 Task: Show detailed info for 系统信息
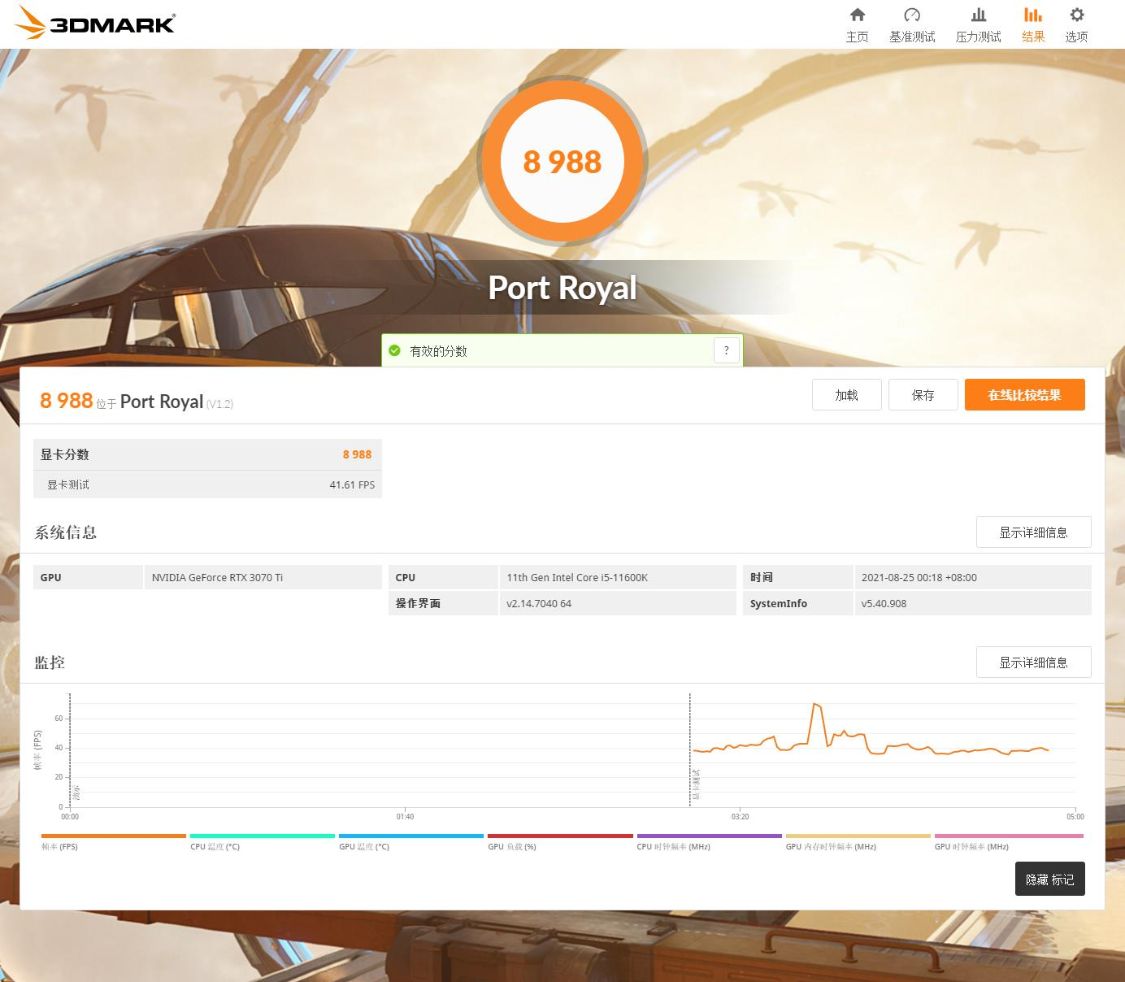(x=1033, y=532)
